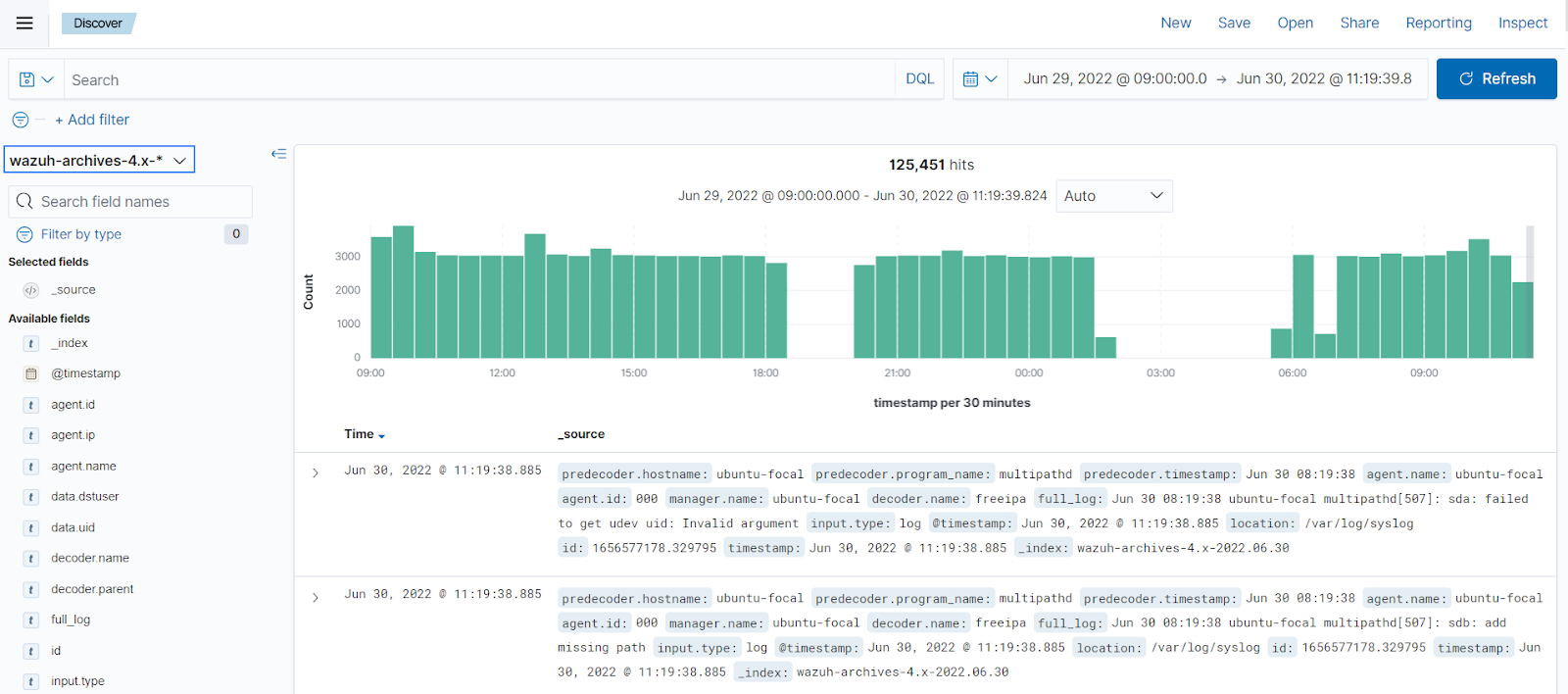1568x694 pixels.
Task: Click the data.uid field type icon
Action: coord(31,528)
